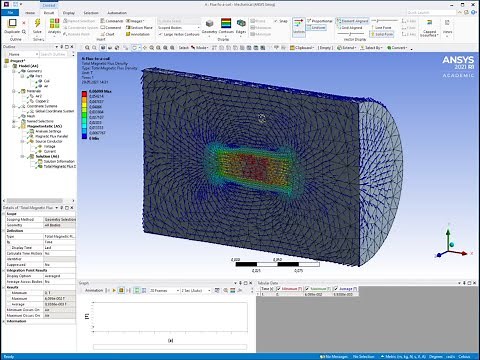
Task: Click the red delete X in Outline group
Action: (x=24, y=23)
